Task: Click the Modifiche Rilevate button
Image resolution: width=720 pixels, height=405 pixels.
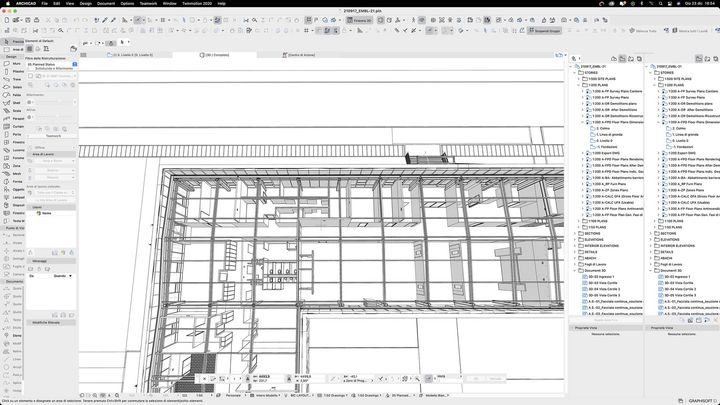Action: coord(46,323)
